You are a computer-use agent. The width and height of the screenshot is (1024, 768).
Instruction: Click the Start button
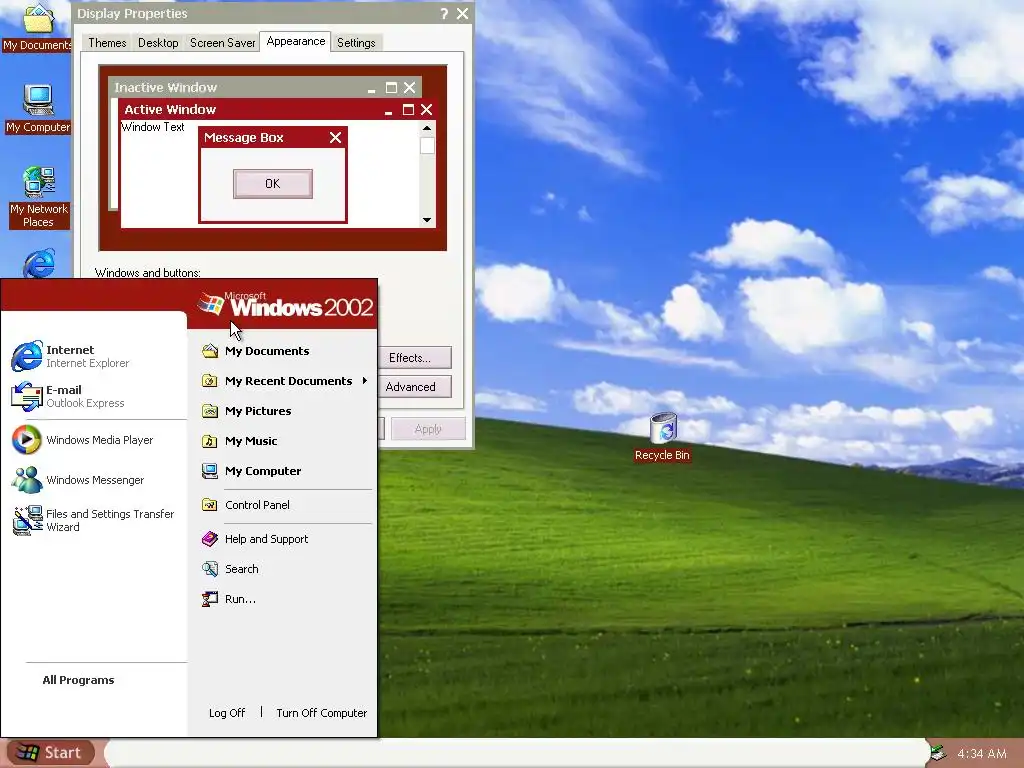(51, 752)
